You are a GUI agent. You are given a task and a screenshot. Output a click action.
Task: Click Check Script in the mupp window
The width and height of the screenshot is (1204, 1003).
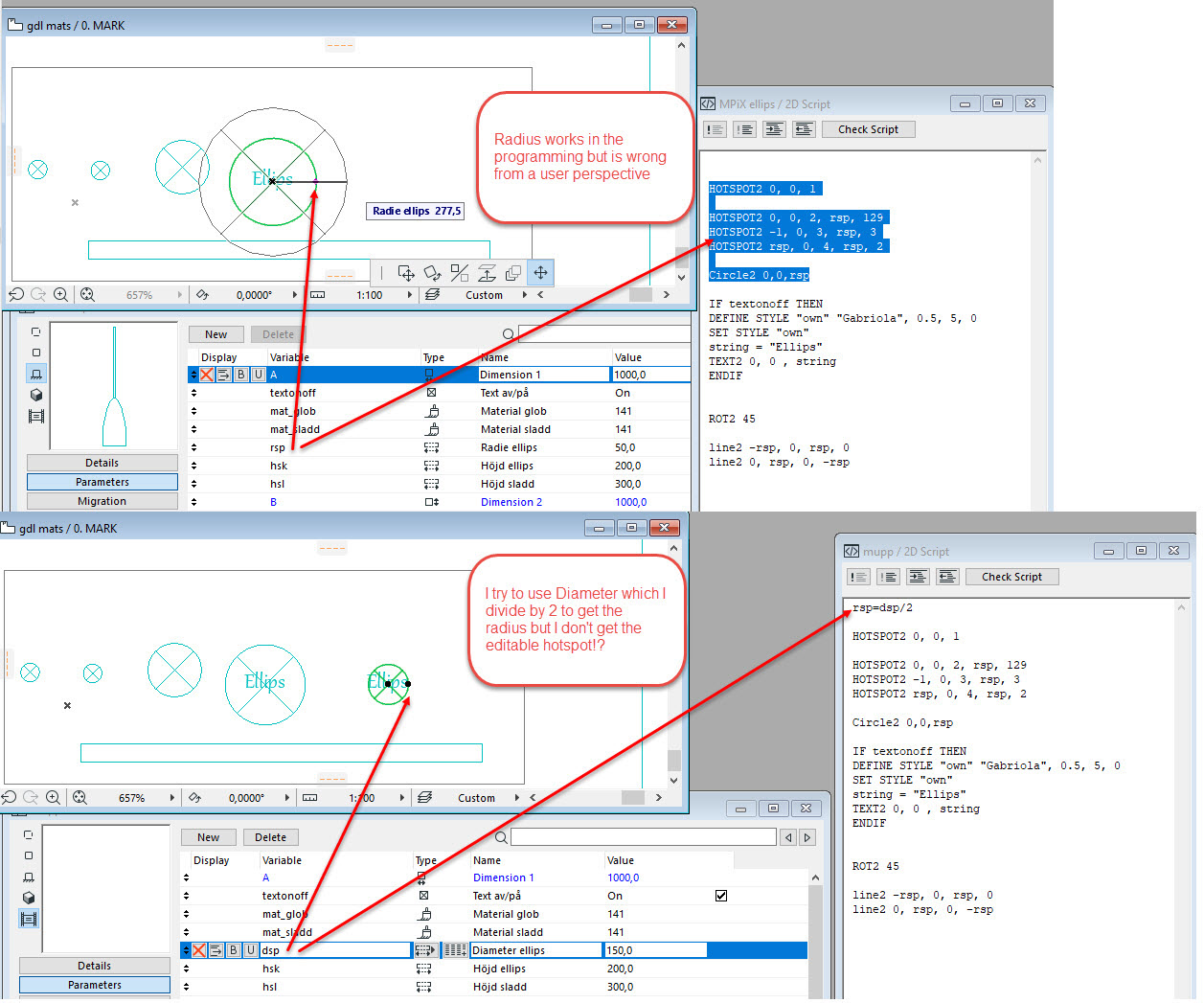click(1011, 577)
